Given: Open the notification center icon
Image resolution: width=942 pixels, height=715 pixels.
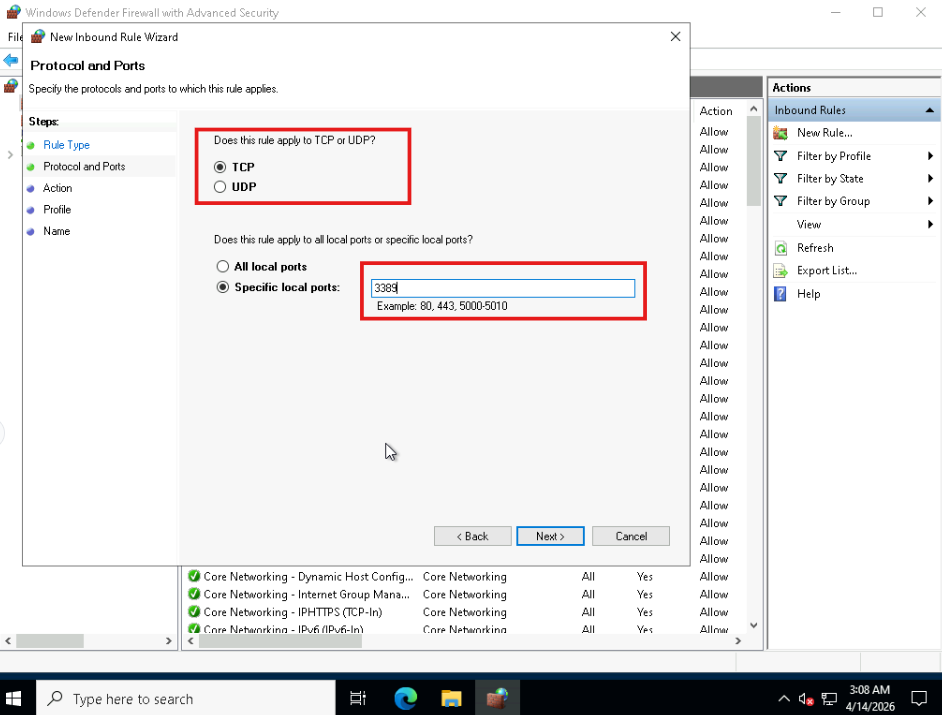Looking at the screenshot, I should pos(919,698).
